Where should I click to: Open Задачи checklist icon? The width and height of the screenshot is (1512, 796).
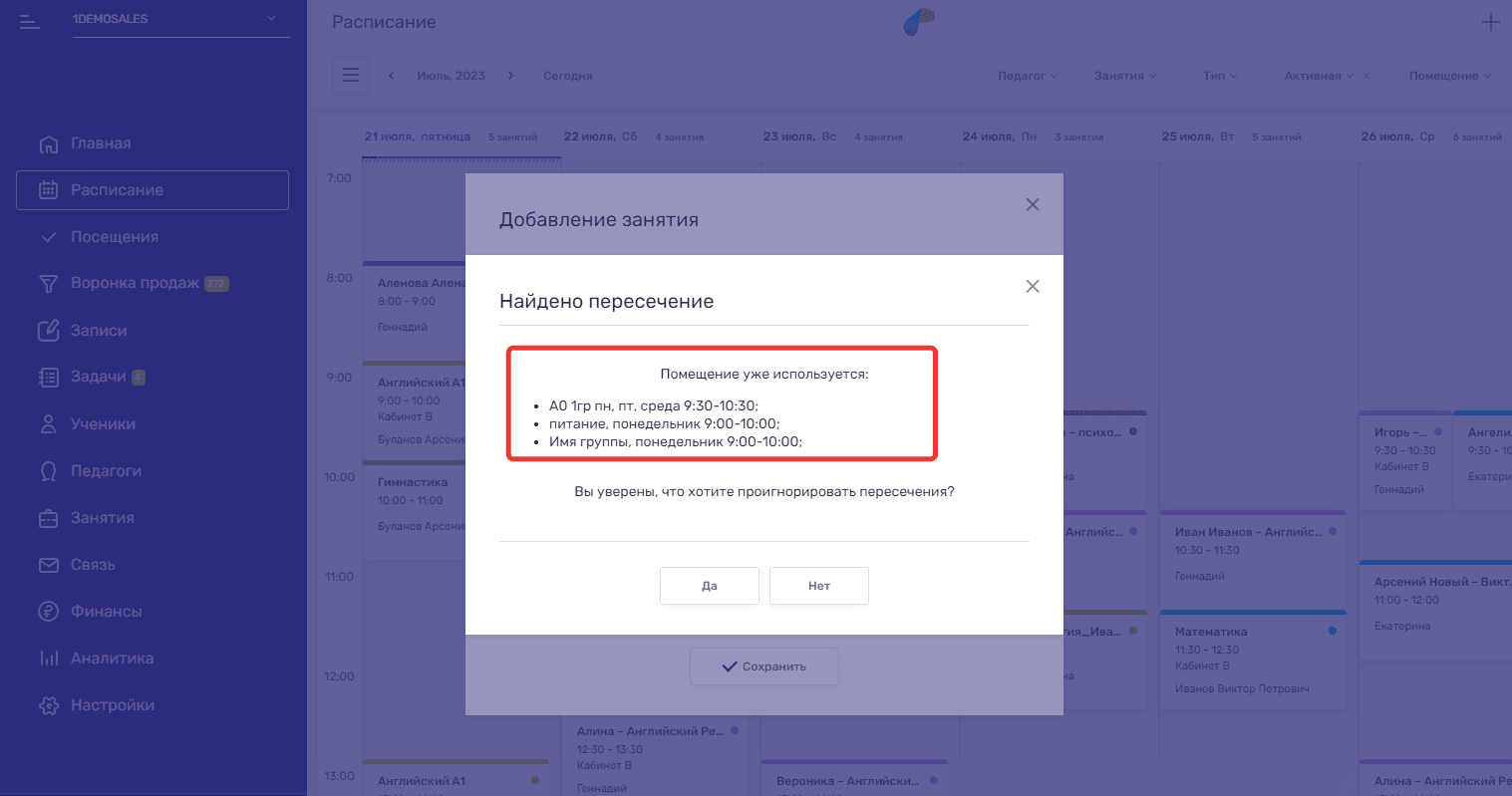[x=48, y=378]
